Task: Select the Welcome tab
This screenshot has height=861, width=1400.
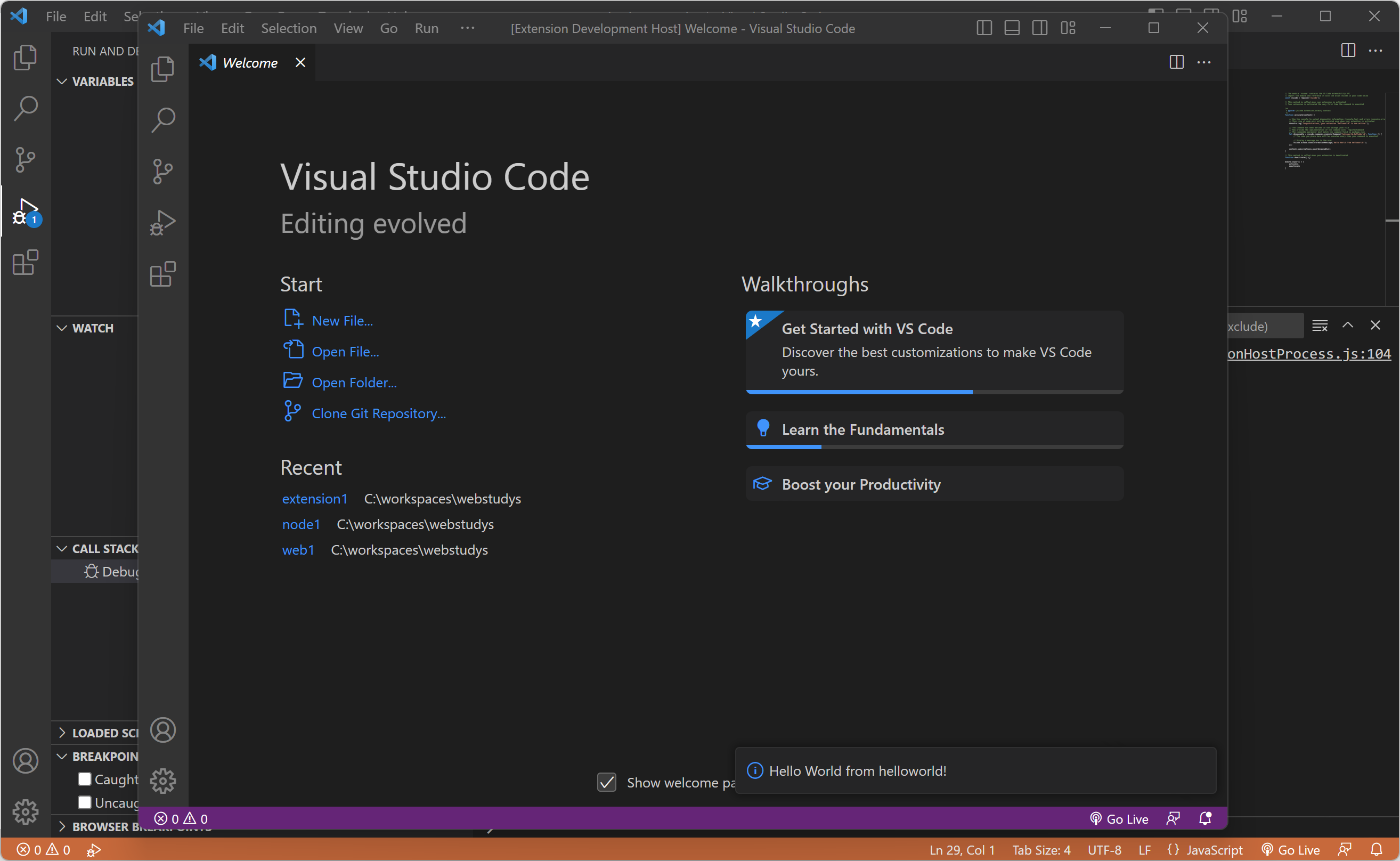Action: [249, 63]
